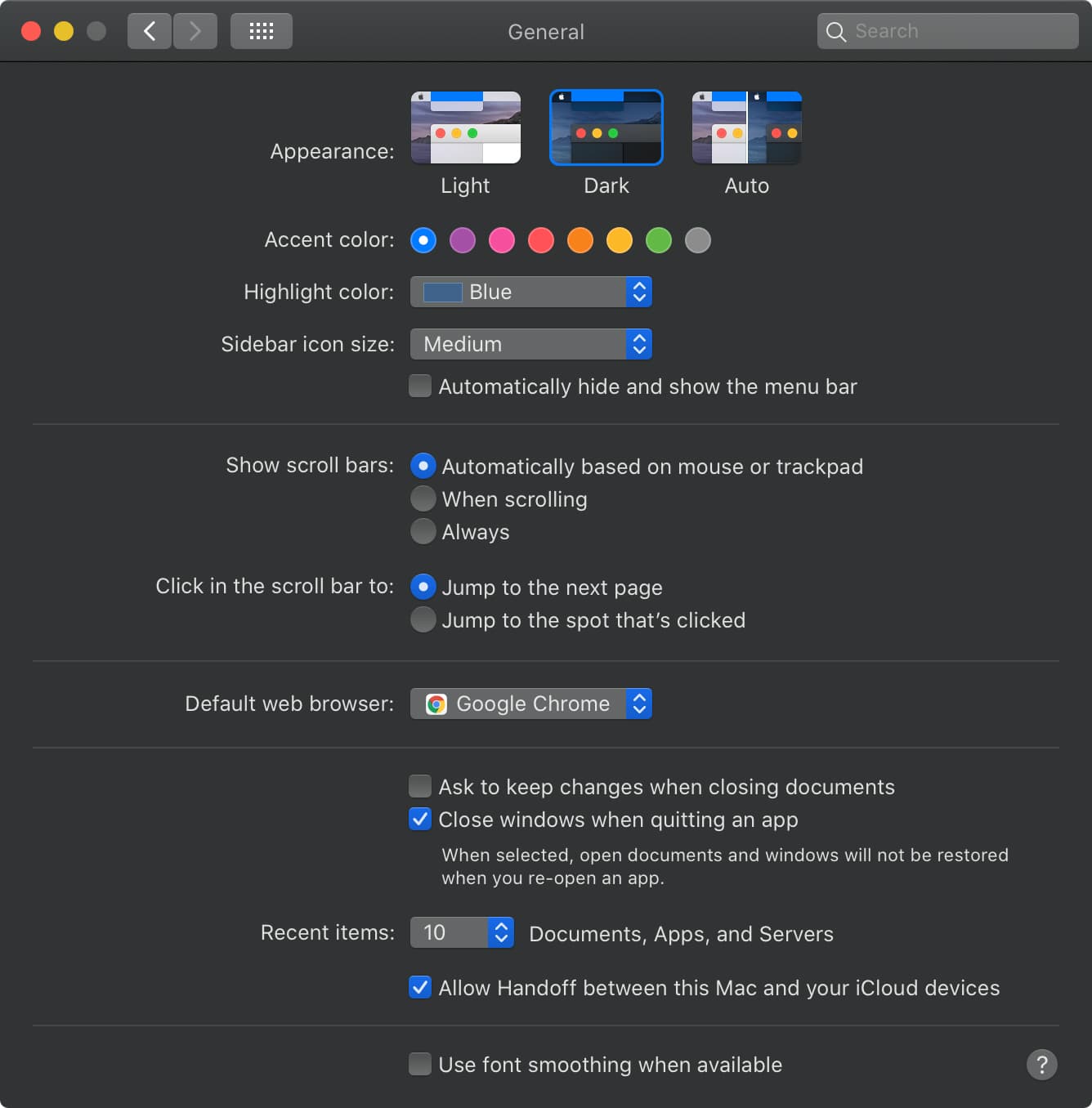
Task: Open the Default web browser dropdown
Action: (x=530, y=704)
